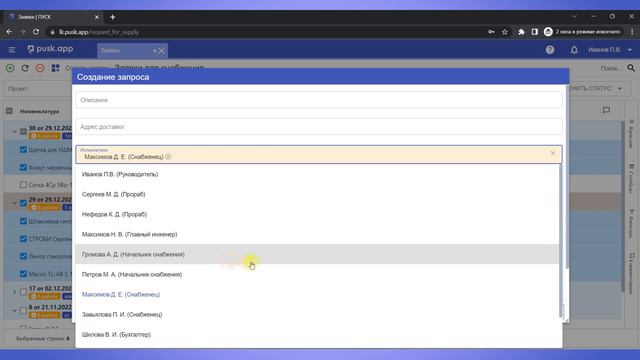
Task: Toggle checkbox for request 29 от 29.12
Action: point(23,203)
